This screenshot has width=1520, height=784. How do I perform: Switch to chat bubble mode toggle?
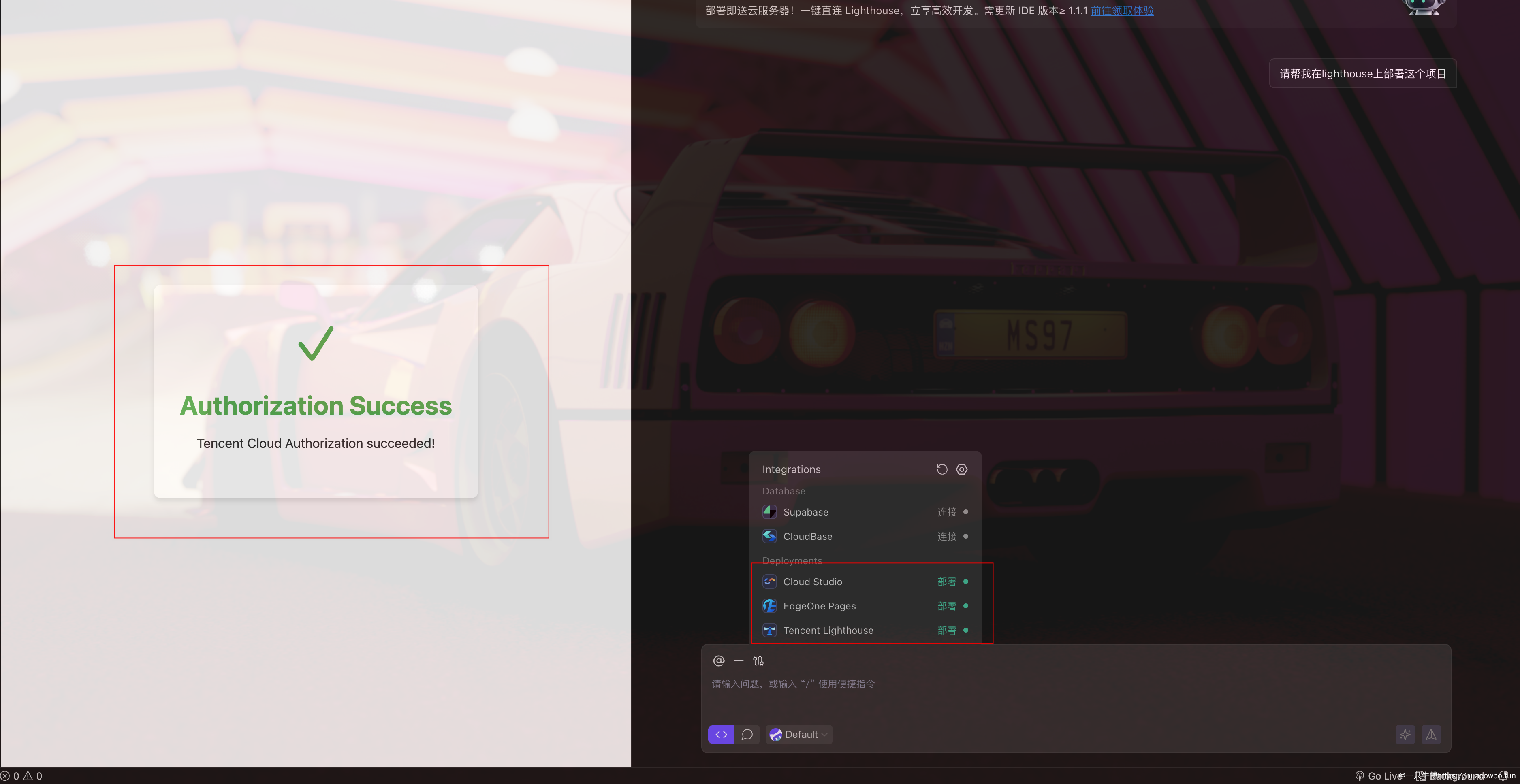click(x=747, y=735)
